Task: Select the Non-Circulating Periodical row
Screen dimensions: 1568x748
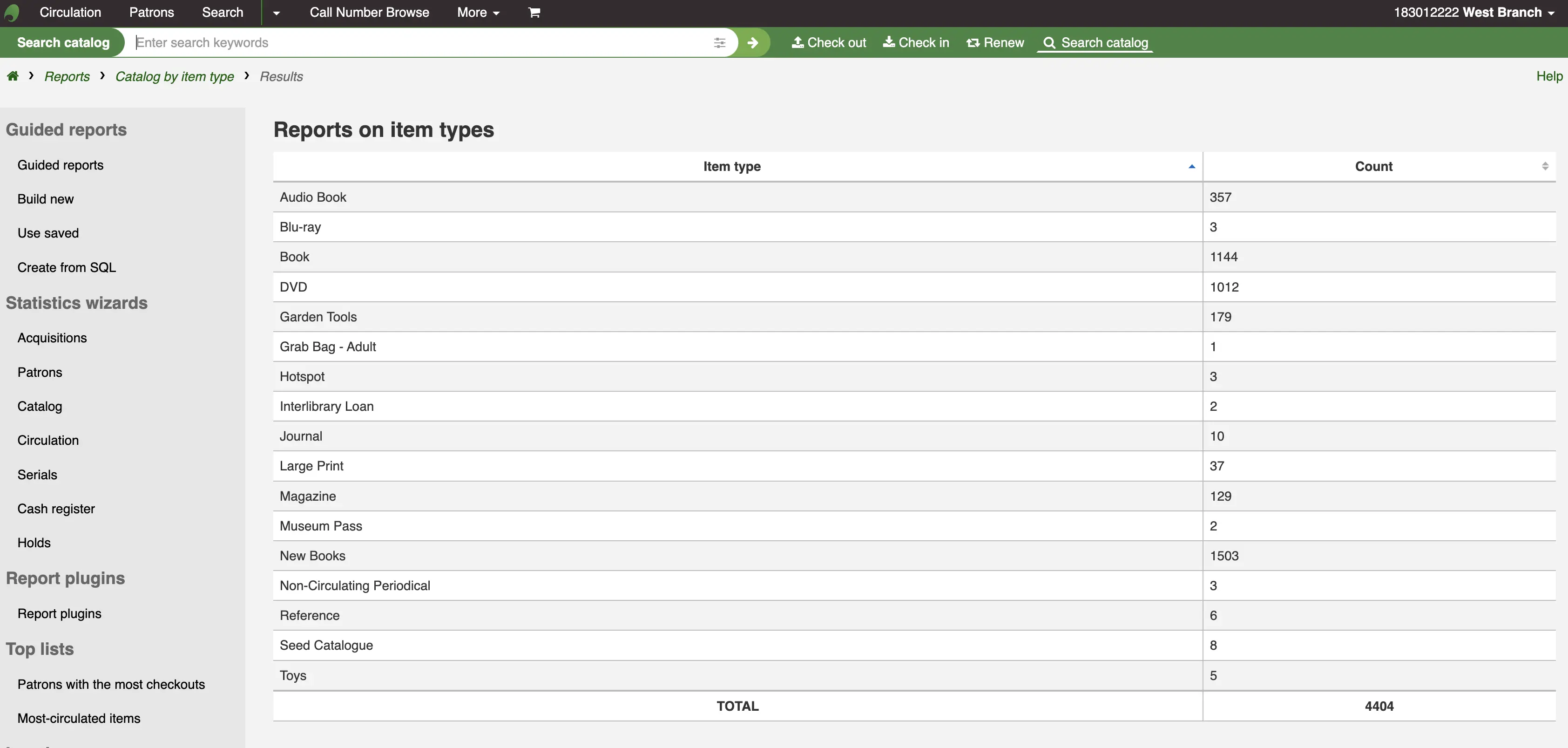Action: click(914, 585)
